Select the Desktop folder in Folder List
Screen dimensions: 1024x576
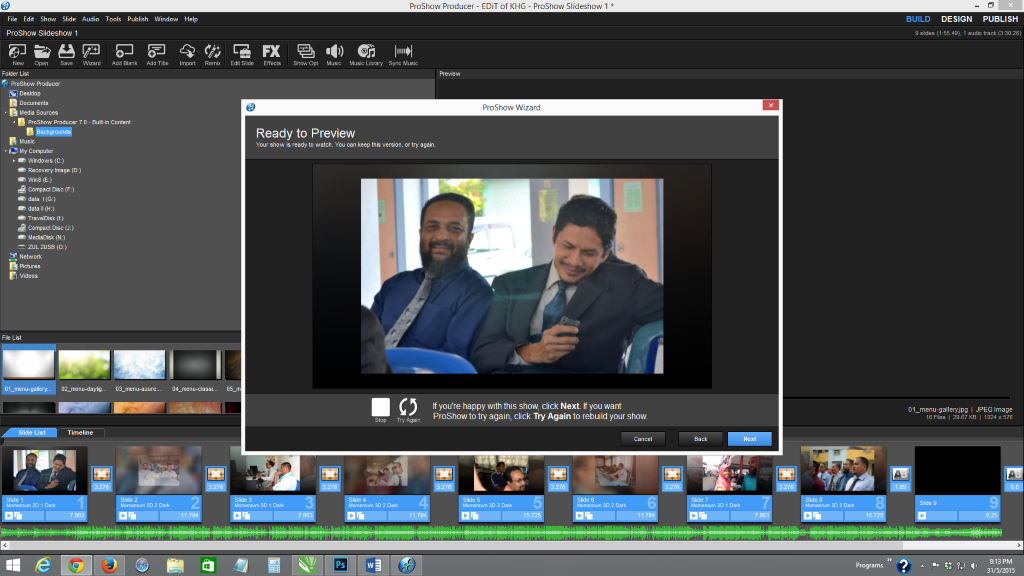(x=29, y=93)
